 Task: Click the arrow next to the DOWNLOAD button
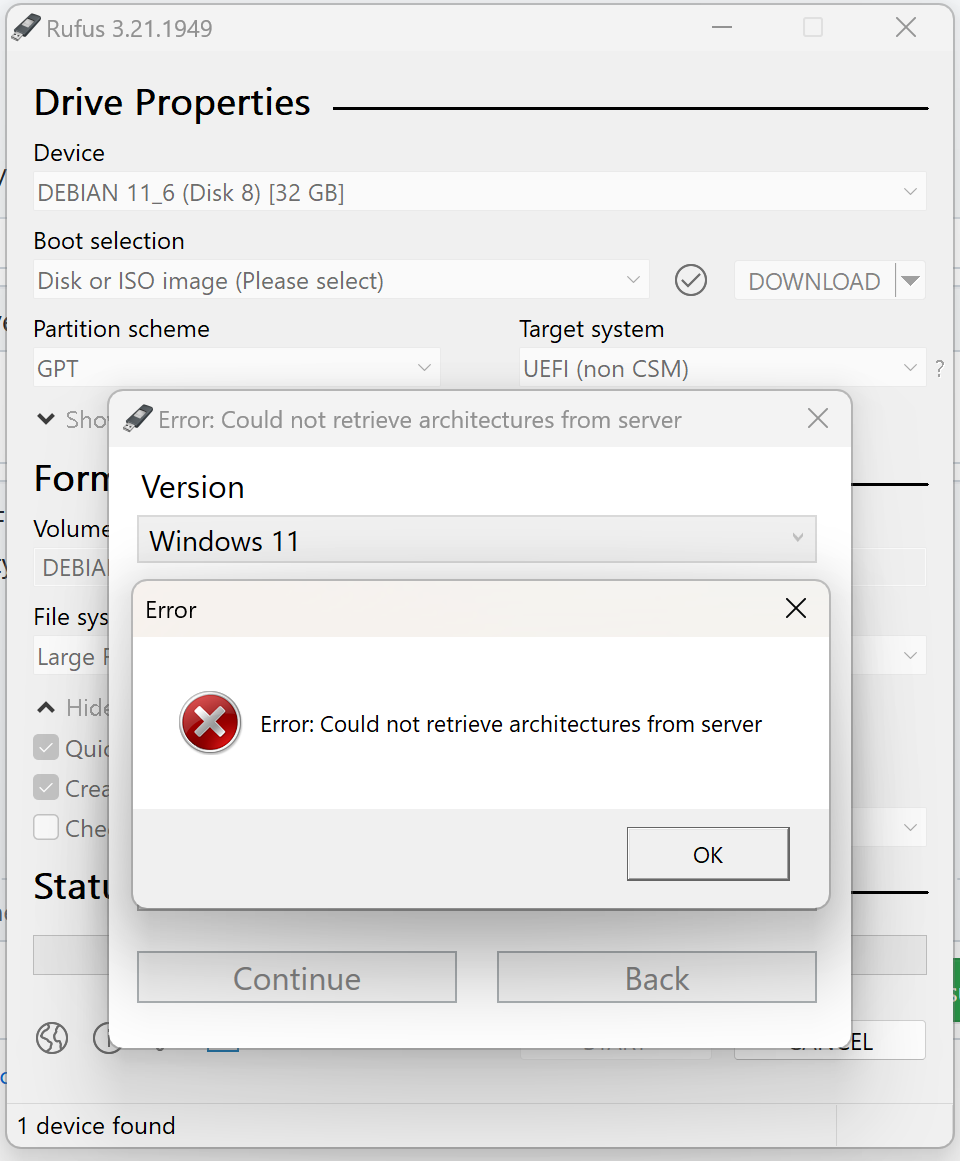[910, 281]
